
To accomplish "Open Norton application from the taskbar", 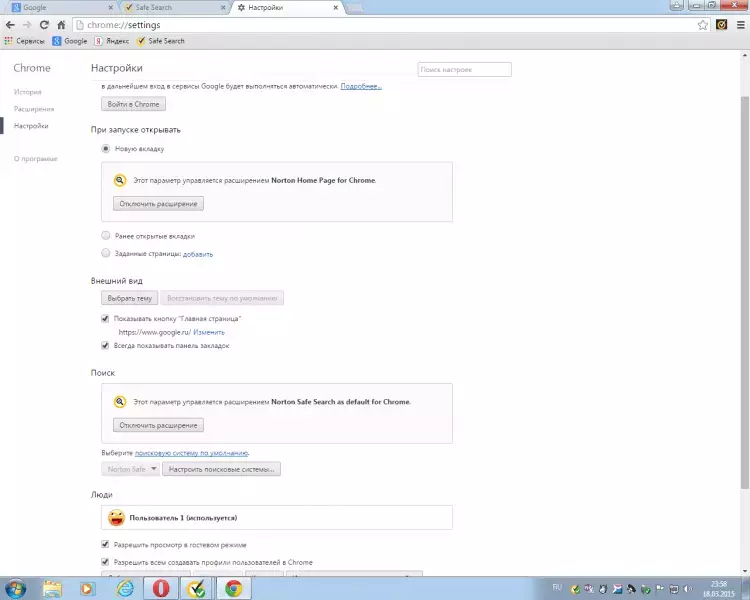I will tap(197, 588).
